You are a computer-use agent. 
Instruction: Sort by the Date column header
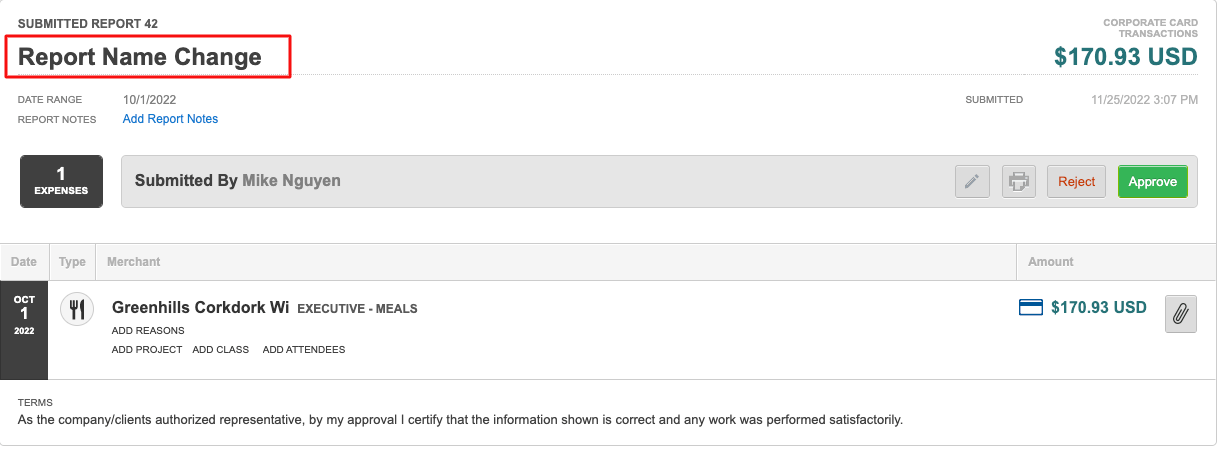pyautogui.click(x=24, y=262)
